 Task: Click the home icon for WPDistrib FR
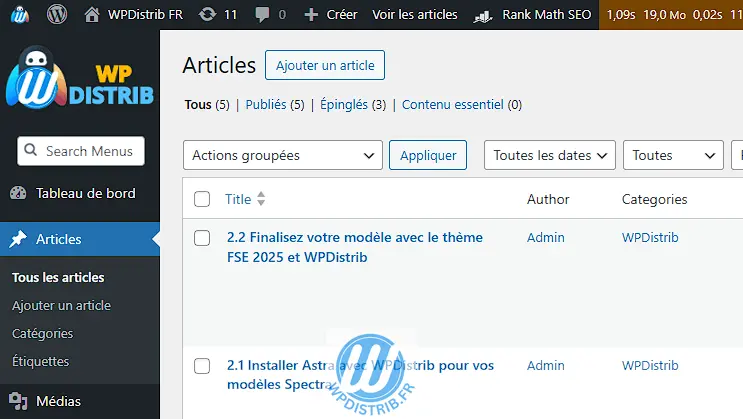pos(92,15)
